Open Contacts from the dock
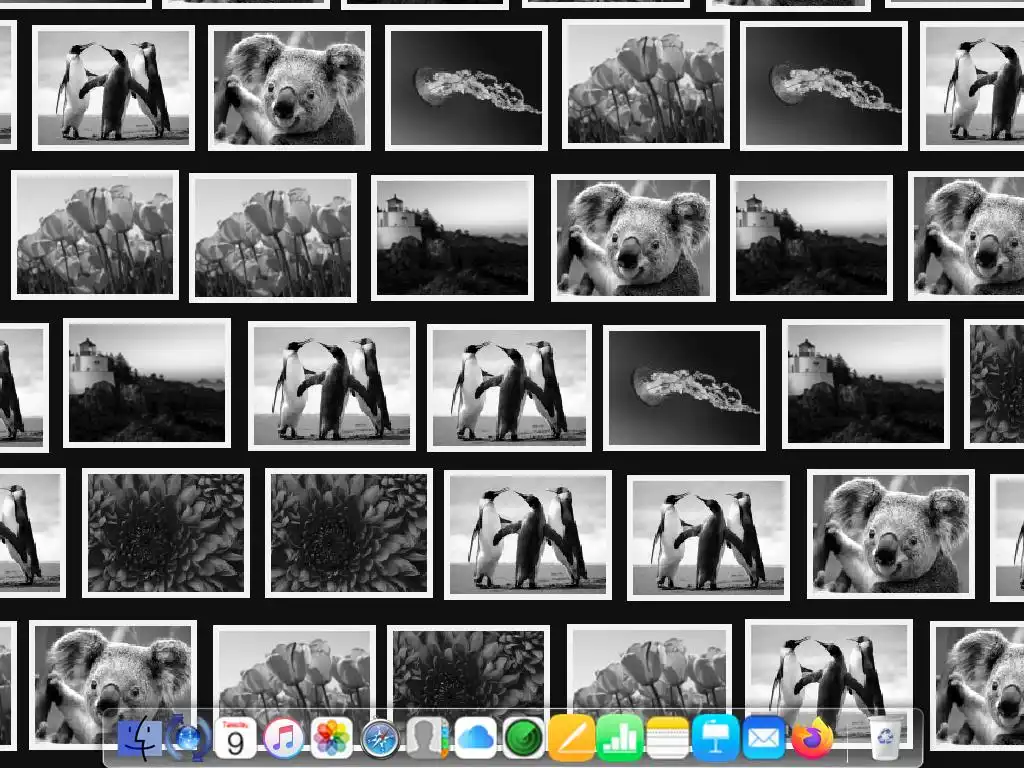 (x=427, y=739)
